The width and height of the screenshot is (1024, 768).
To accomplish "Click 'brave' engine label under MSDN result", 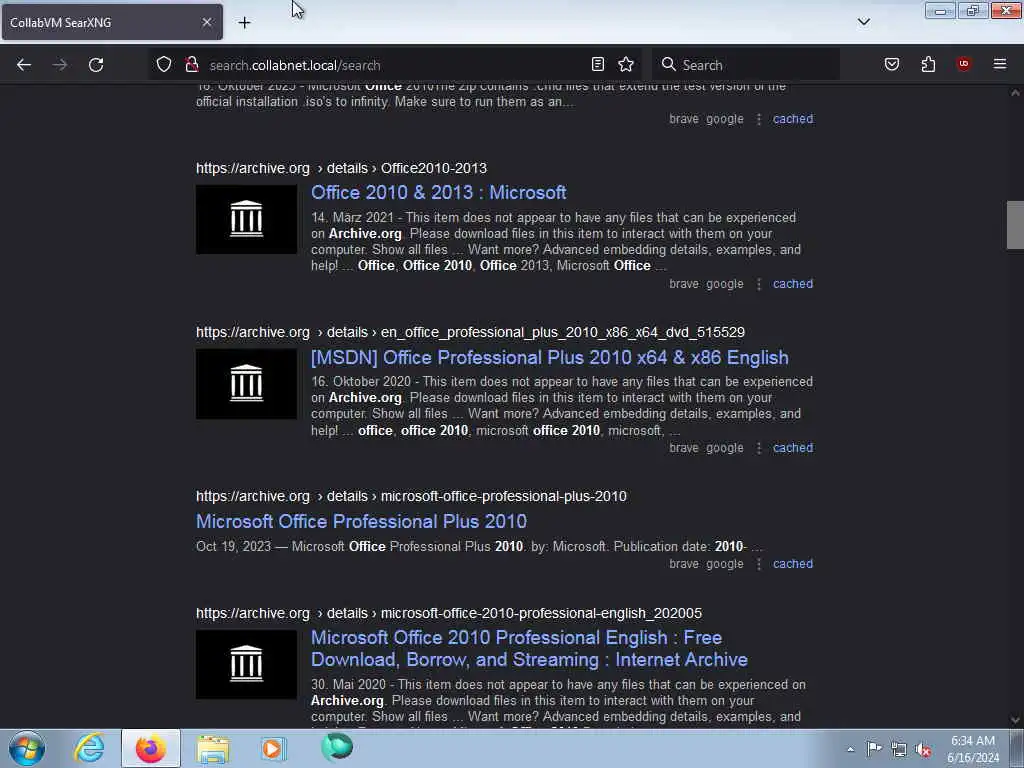I will pyautogui.click(x=684, y=448).
